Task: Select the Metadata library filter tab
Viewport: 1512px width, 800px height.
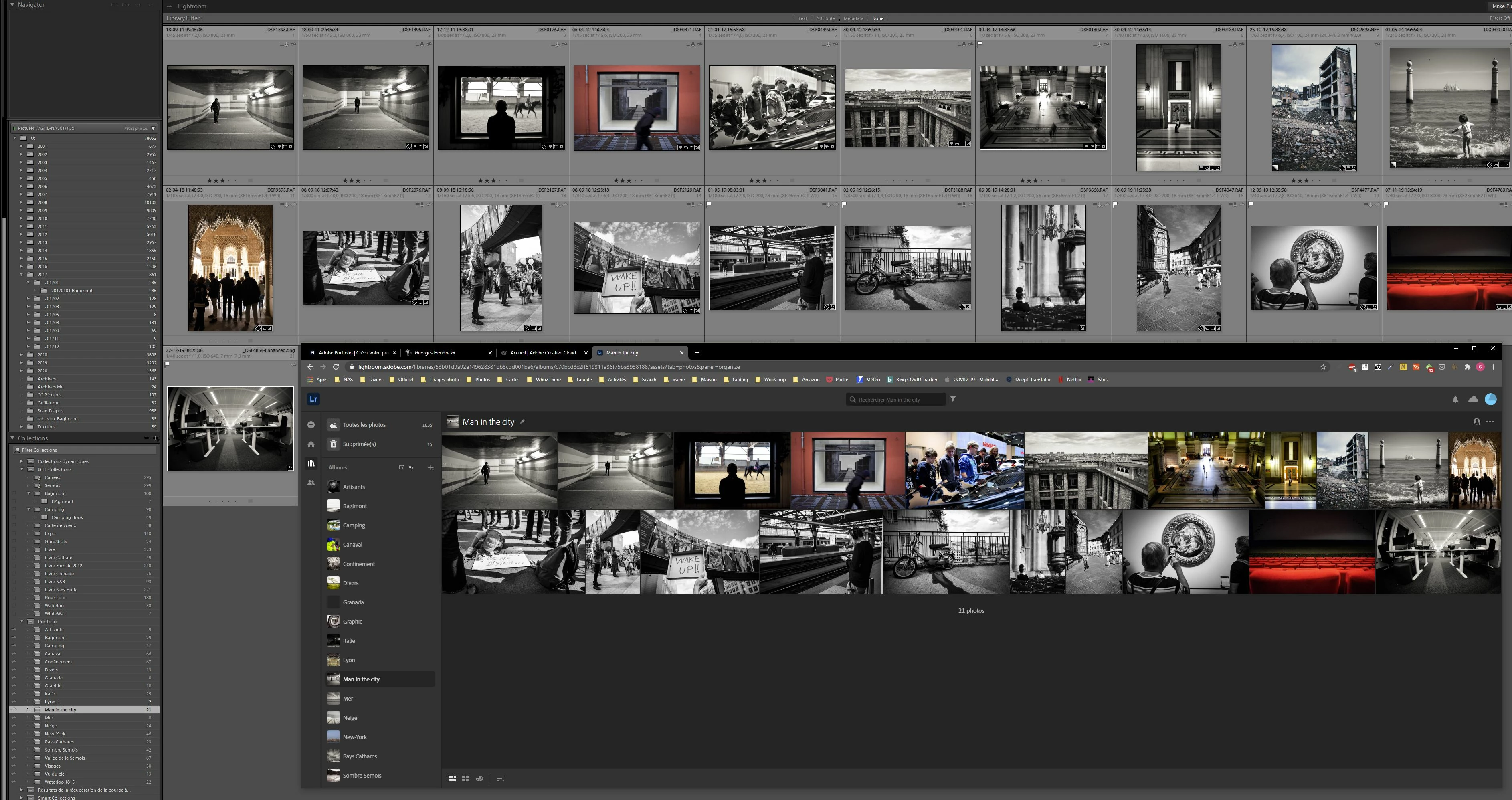Action: 853,18
